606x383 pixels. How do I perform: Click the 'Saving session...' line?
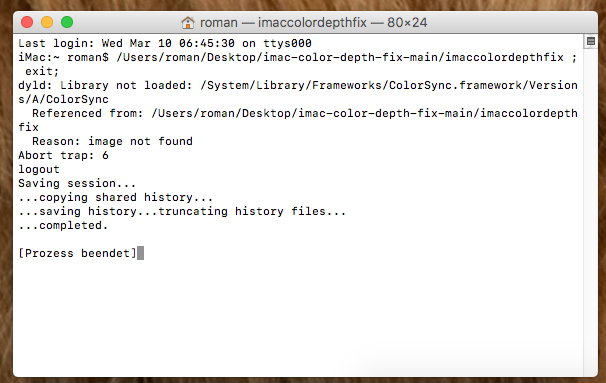[x=77, y=183]
